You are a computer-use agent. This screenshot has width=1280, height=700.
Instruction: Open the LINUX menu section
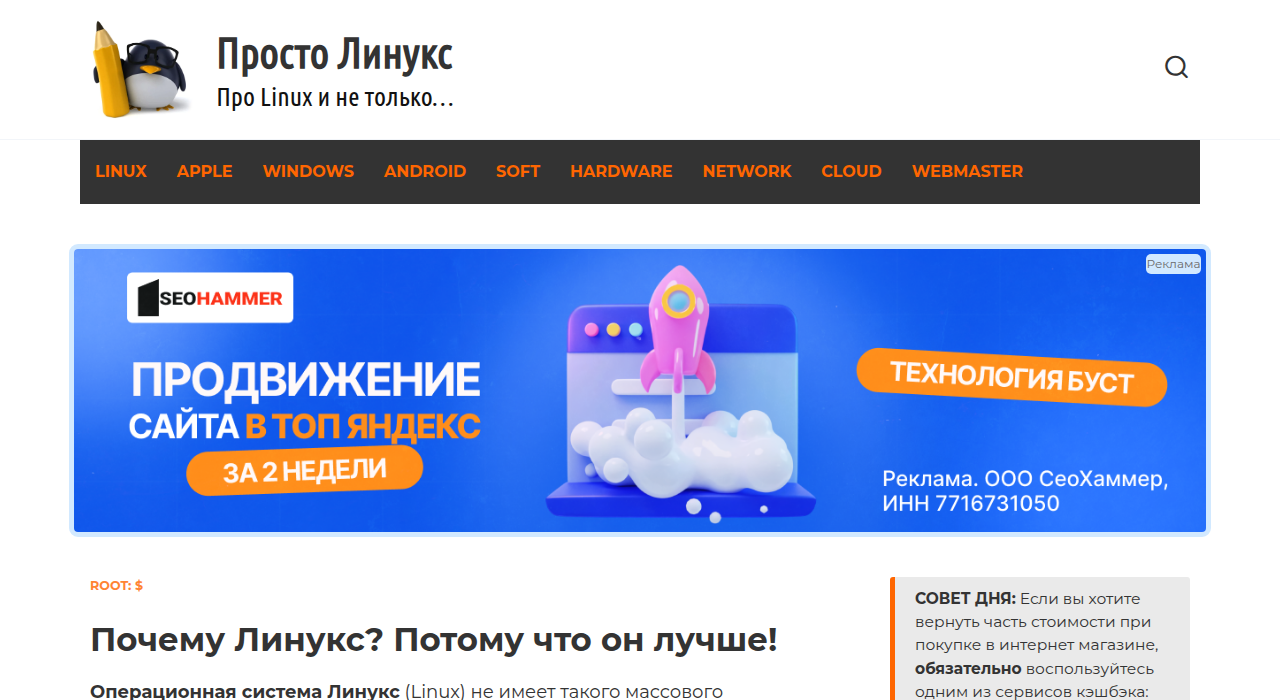click(121, 171)
